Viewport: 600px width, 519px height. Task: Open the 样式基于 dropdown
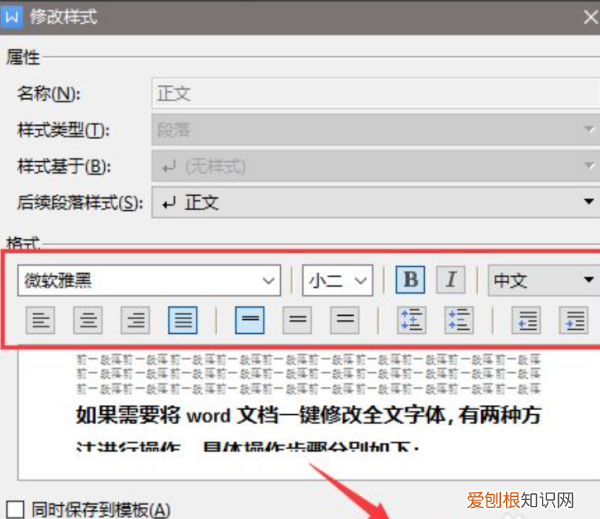[375, 166]
